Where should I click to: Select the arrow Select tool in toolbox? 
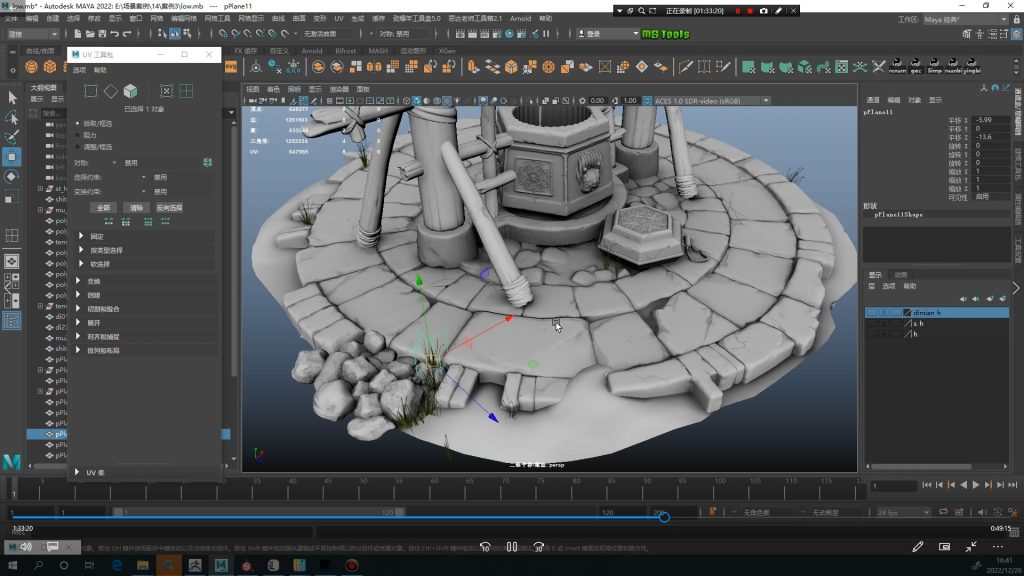pyautogui.click(x=12, y=97)
